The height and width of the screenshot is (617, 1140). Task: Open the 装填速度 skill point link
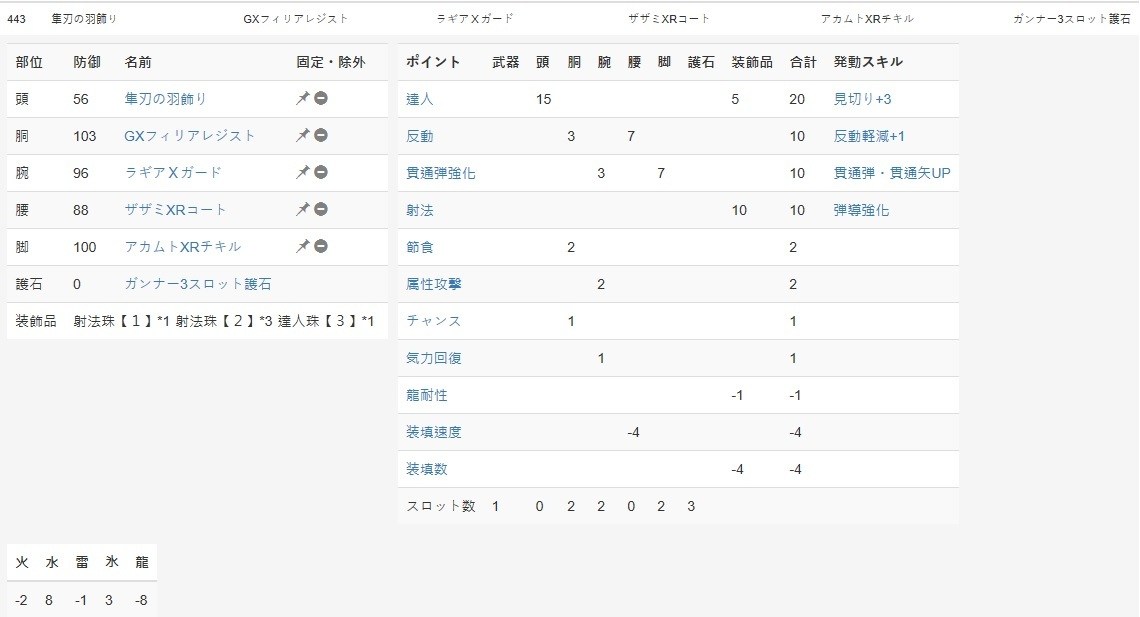point(433,432)
